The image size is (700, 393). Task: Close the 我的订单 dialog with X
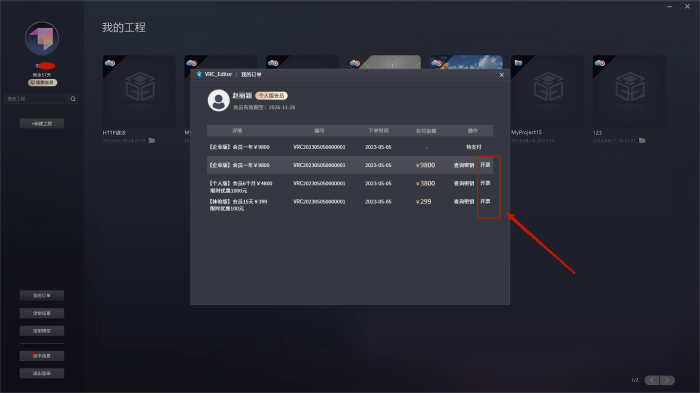pos(501,75)
